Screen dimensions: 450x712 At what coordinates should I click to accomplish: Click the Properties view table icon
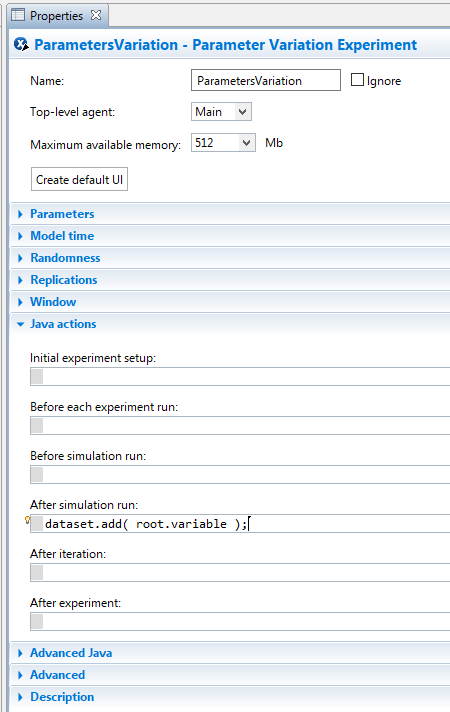(x=18, y=15)
